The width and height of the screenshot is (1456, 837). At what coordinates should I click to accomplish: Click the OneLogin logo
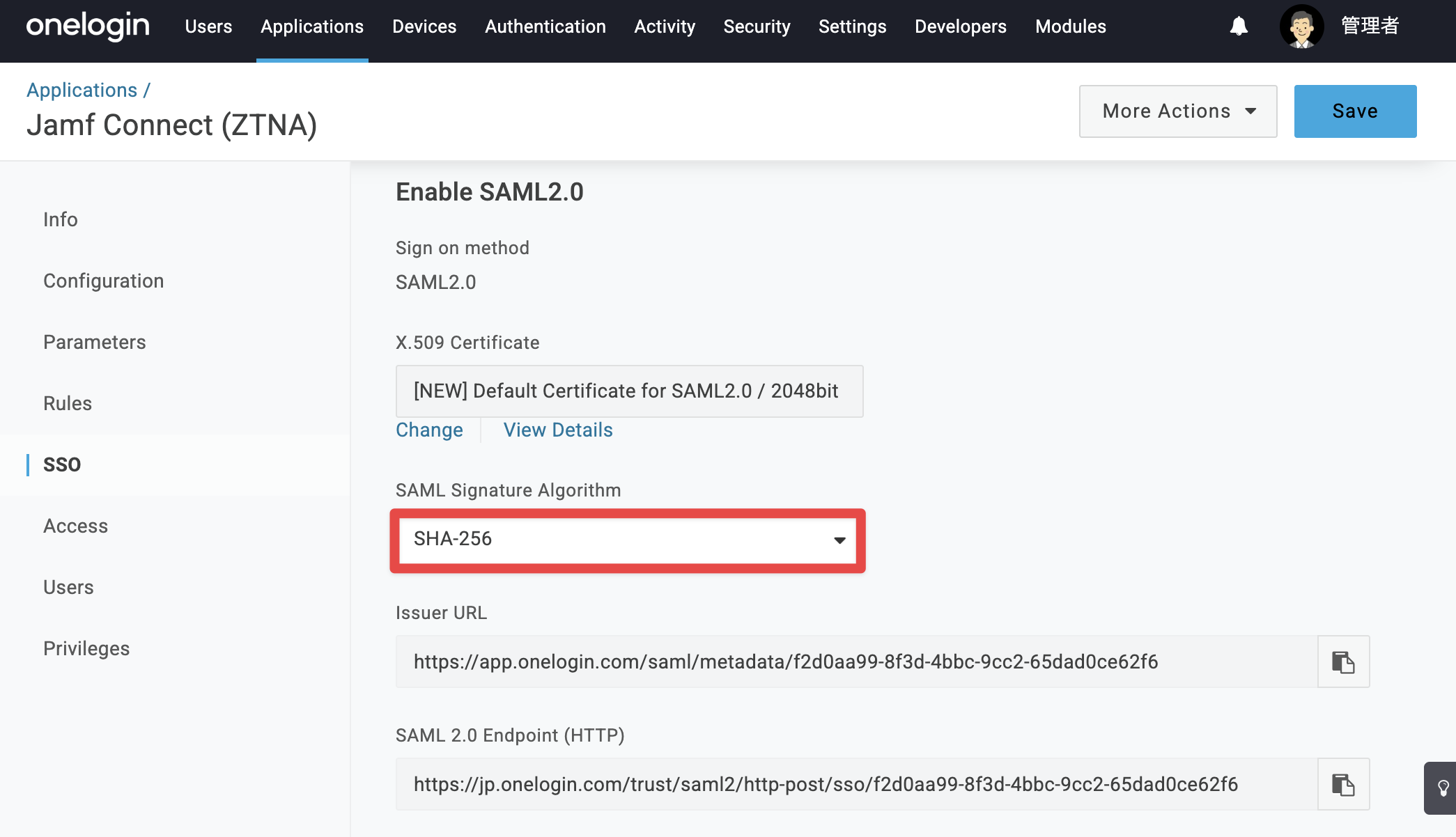(88, 26)
